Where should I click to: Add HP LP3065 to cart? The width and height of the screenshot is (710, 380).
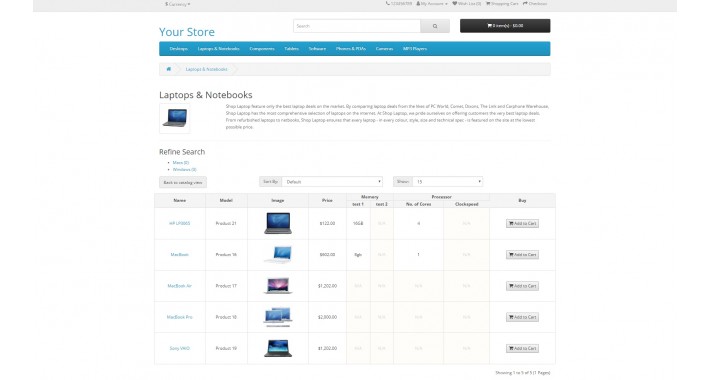(x=522, y=223)
